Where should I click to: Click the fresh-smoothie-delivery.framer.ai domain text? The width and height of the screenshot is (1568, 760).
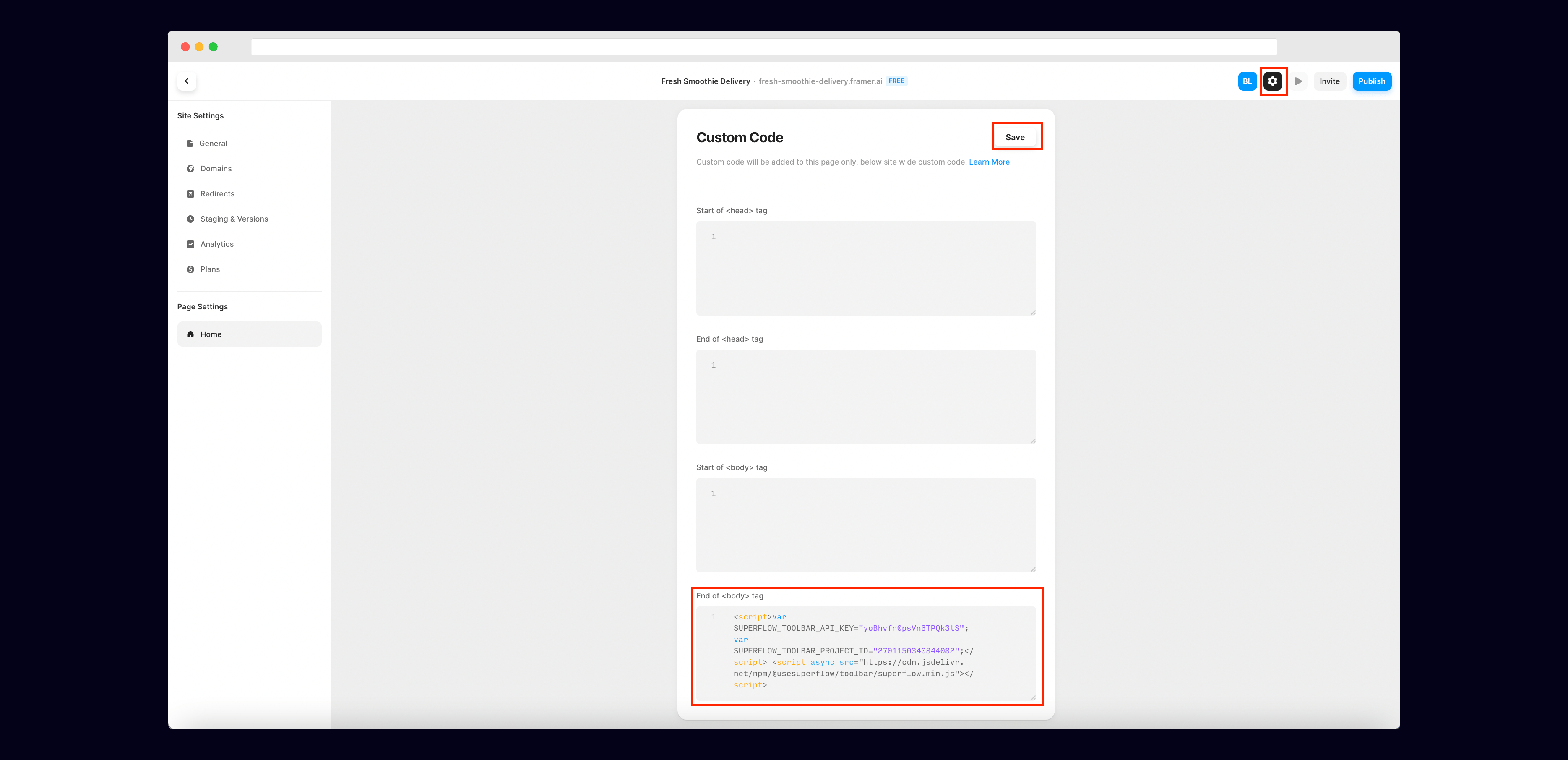pyautogui.click(x=820, y=81)
